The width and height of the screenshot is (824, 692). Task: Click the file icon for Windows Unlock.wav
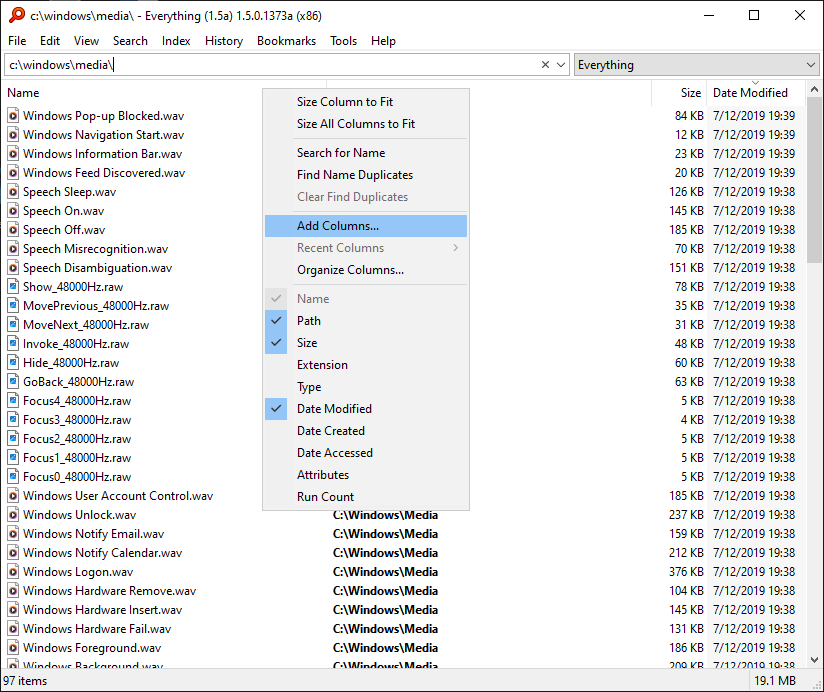[x=13, y=514]
